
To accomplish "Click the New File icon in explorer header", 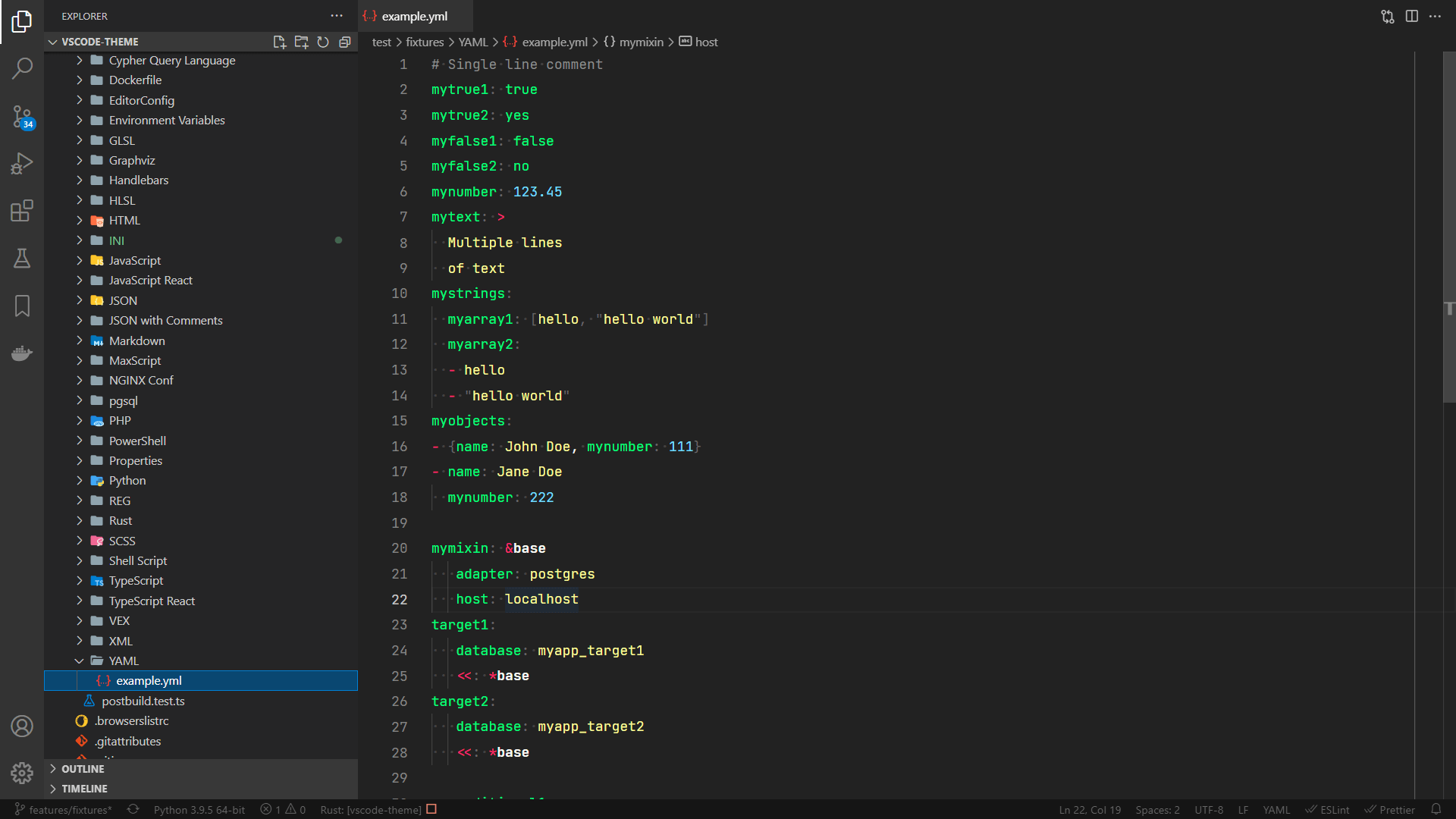I will click(x=279, y=42).
